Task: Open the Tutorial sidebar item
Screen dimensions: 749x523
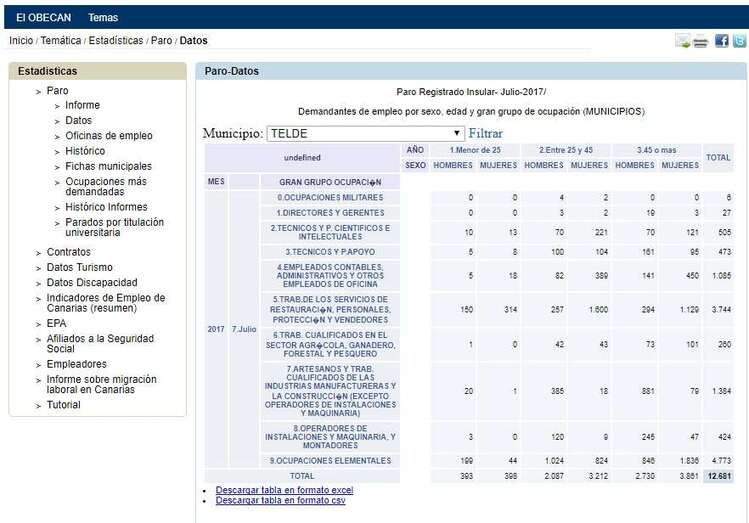Action: pyautogui.click(x=63, y=405)
